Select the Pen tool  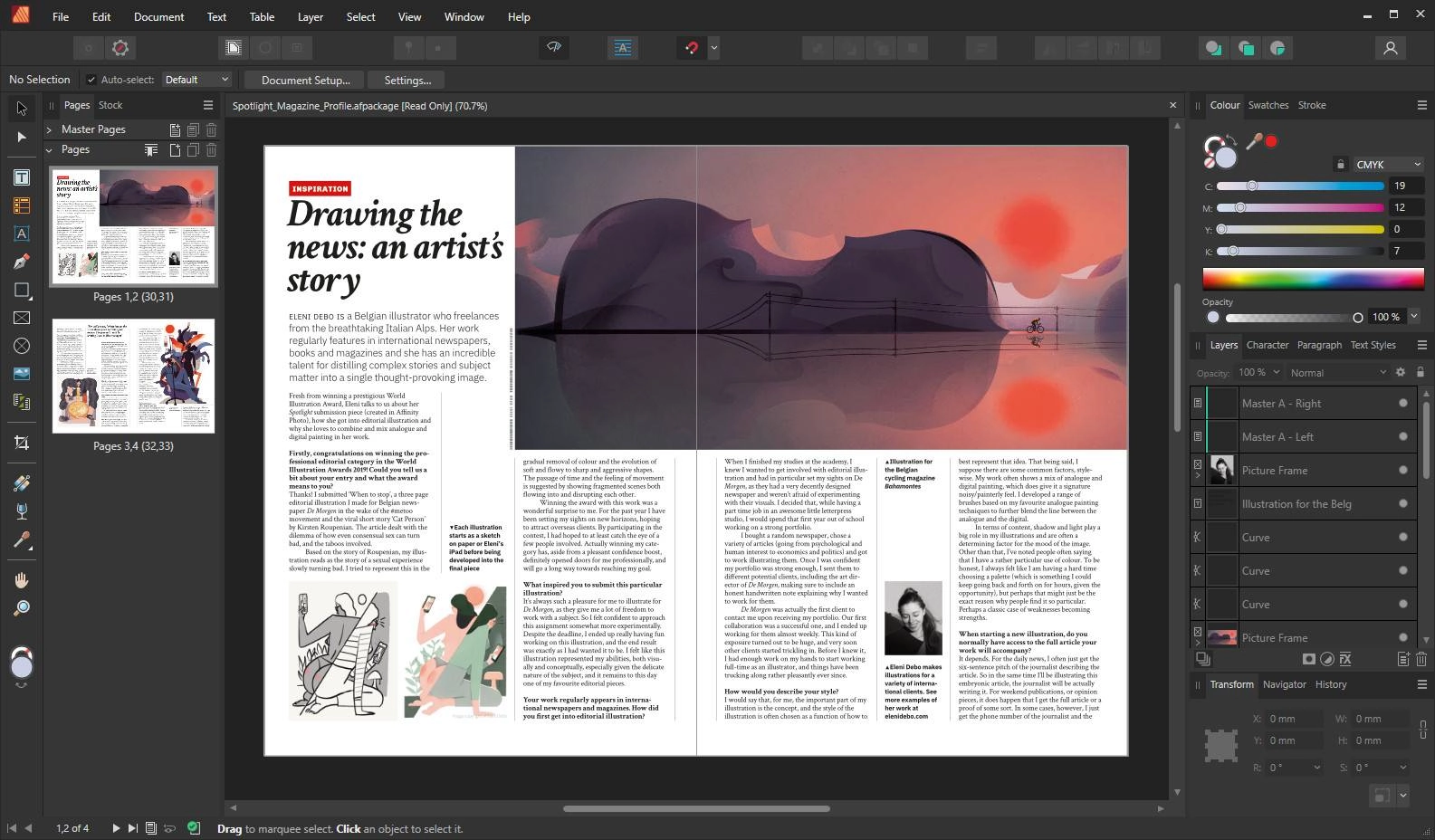(22, 262)
